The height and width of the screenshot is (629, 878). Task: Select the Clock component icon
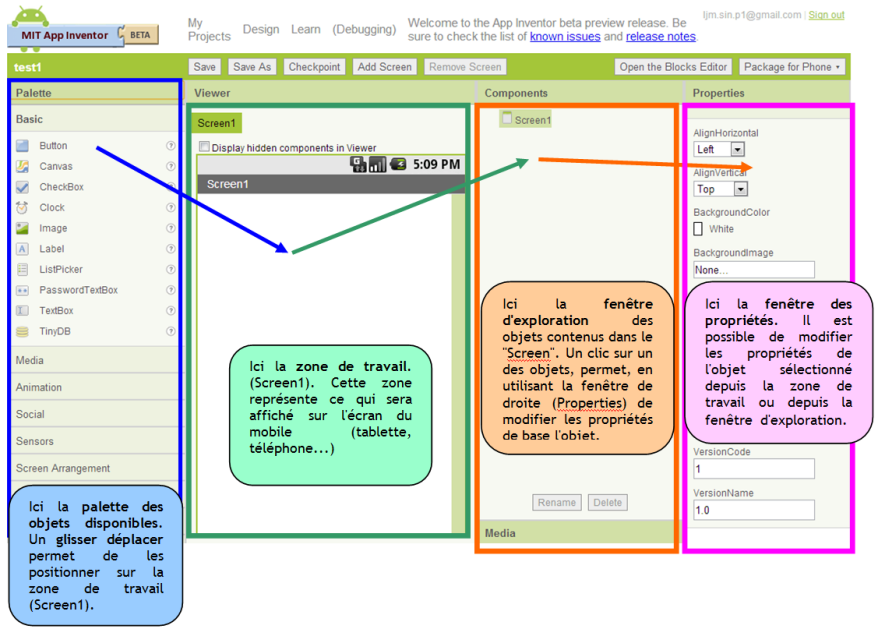[22, 208]
